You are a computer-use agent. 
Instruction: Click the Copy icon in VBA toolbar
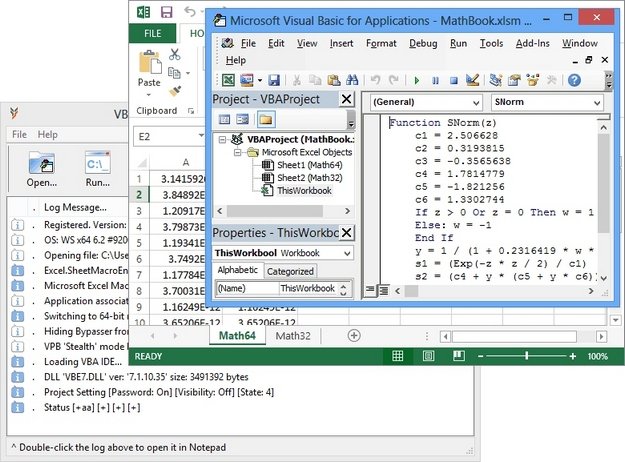(x=315, y=80)
